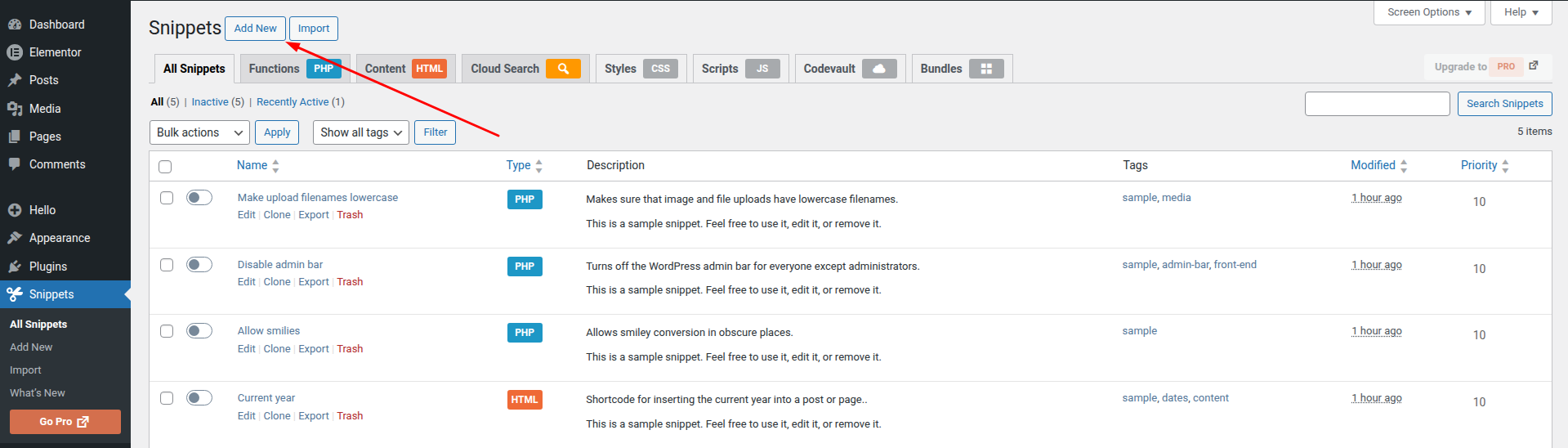Sort snippets by Name column

pos(258,165)
